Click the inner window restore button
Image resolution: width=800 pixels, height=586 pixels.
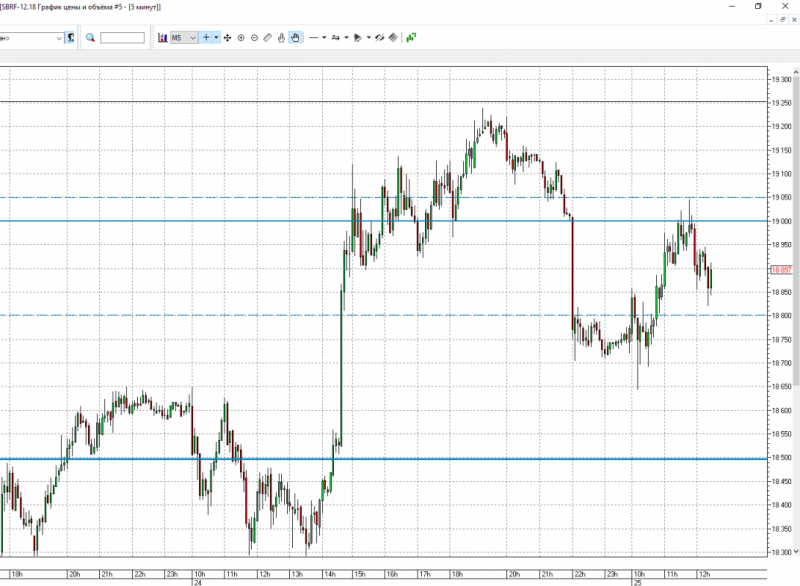coord(783,20)
